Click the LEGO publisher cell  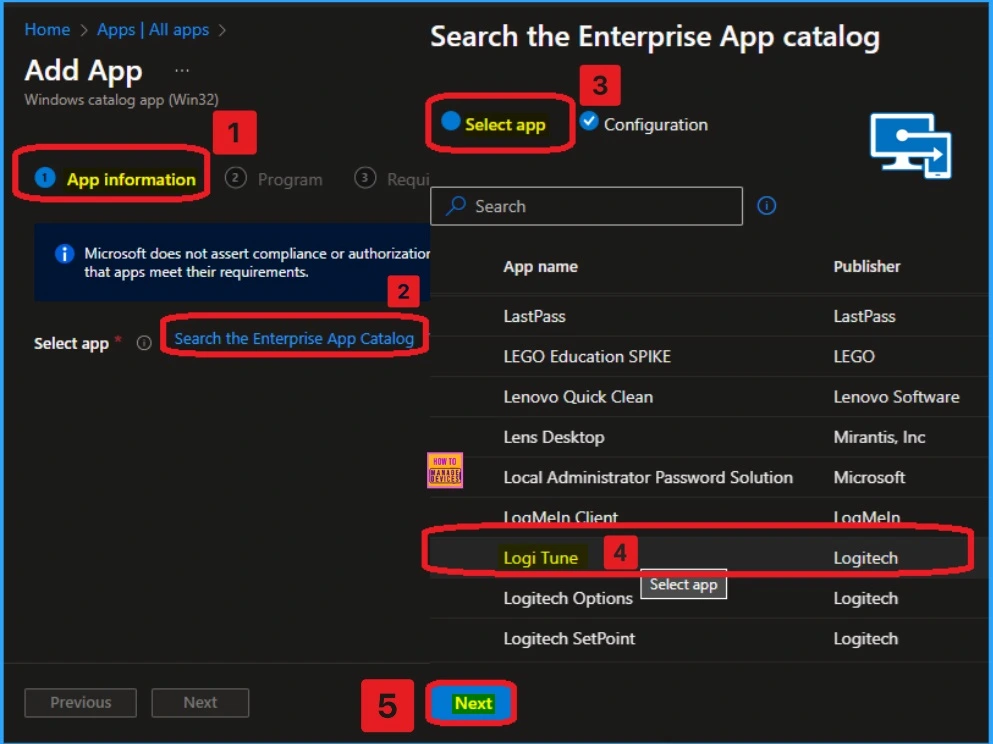pyautogui.click(x=854, y=356)
